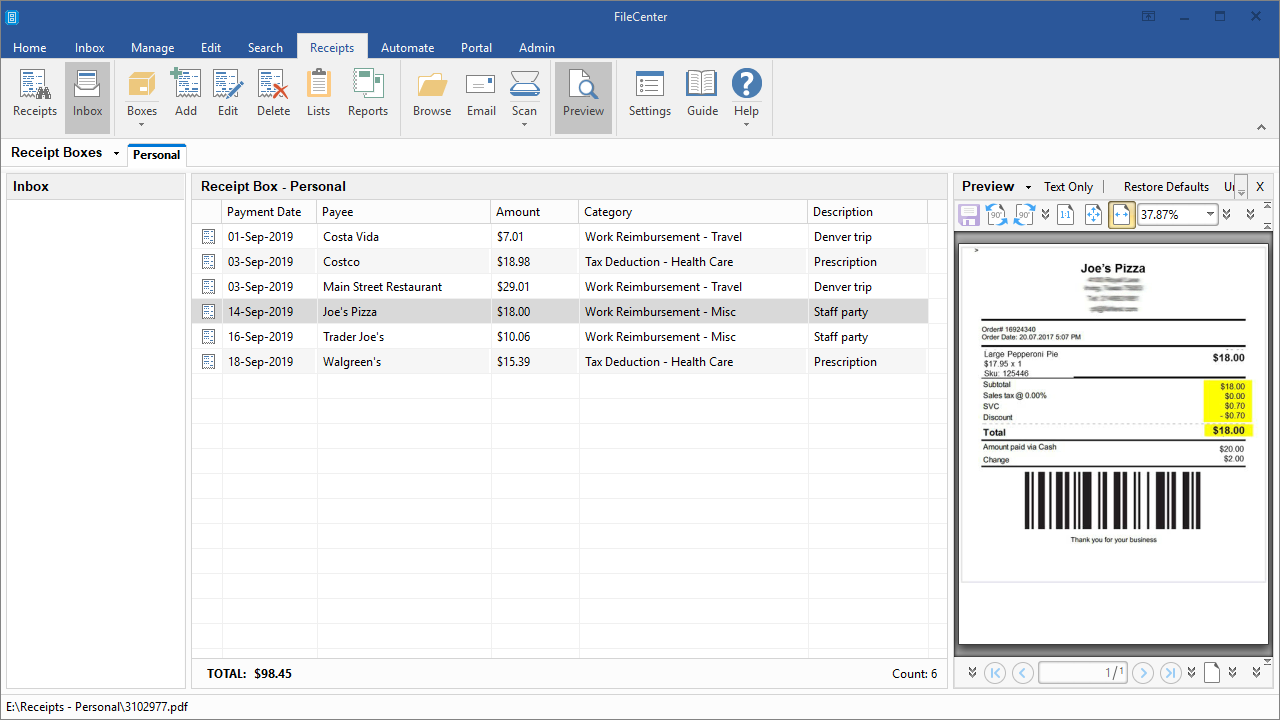Click the preview page number field
1280x720 pixels.
1083,673
